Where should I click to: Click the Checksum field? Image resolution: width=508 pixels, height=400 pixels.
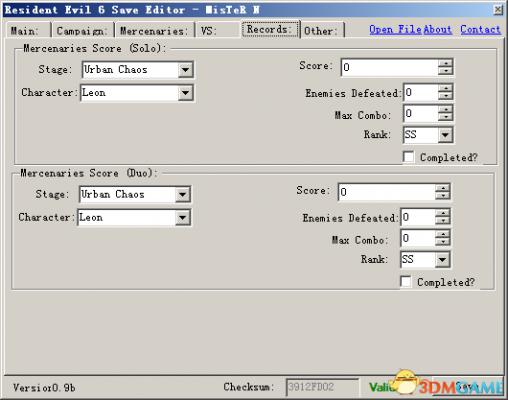coord(322,387)
